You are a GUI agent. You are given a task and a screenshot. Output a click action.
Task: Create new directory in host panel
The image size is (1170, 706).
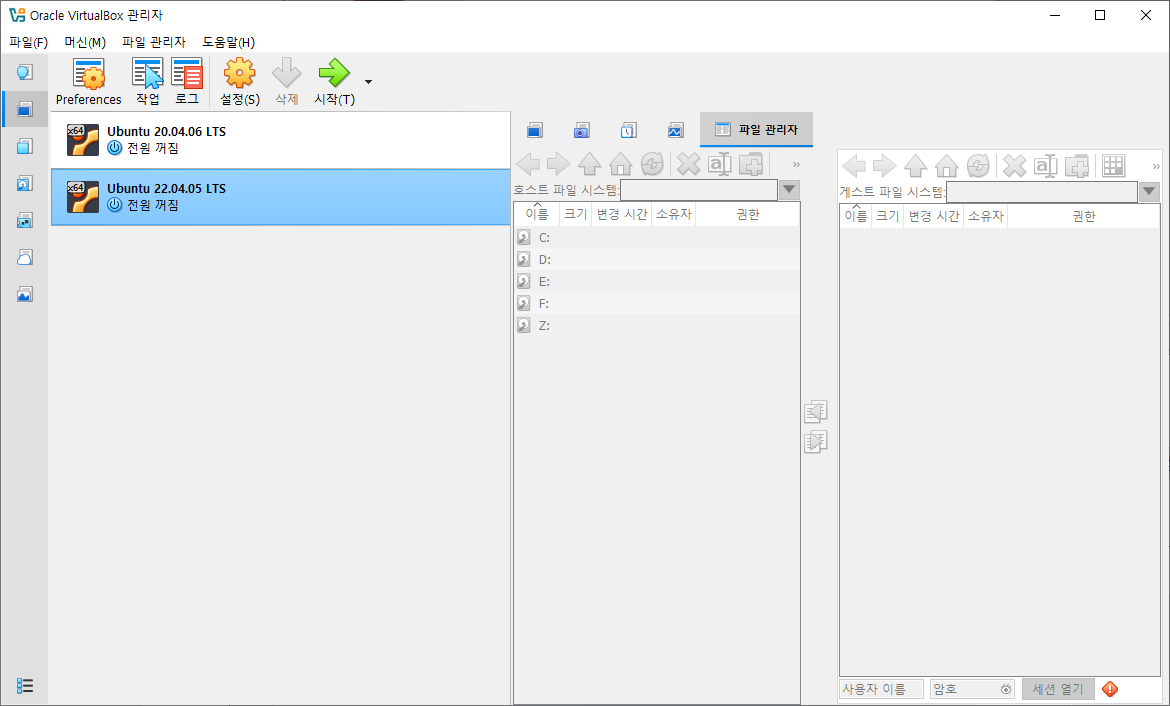[751, 164]
